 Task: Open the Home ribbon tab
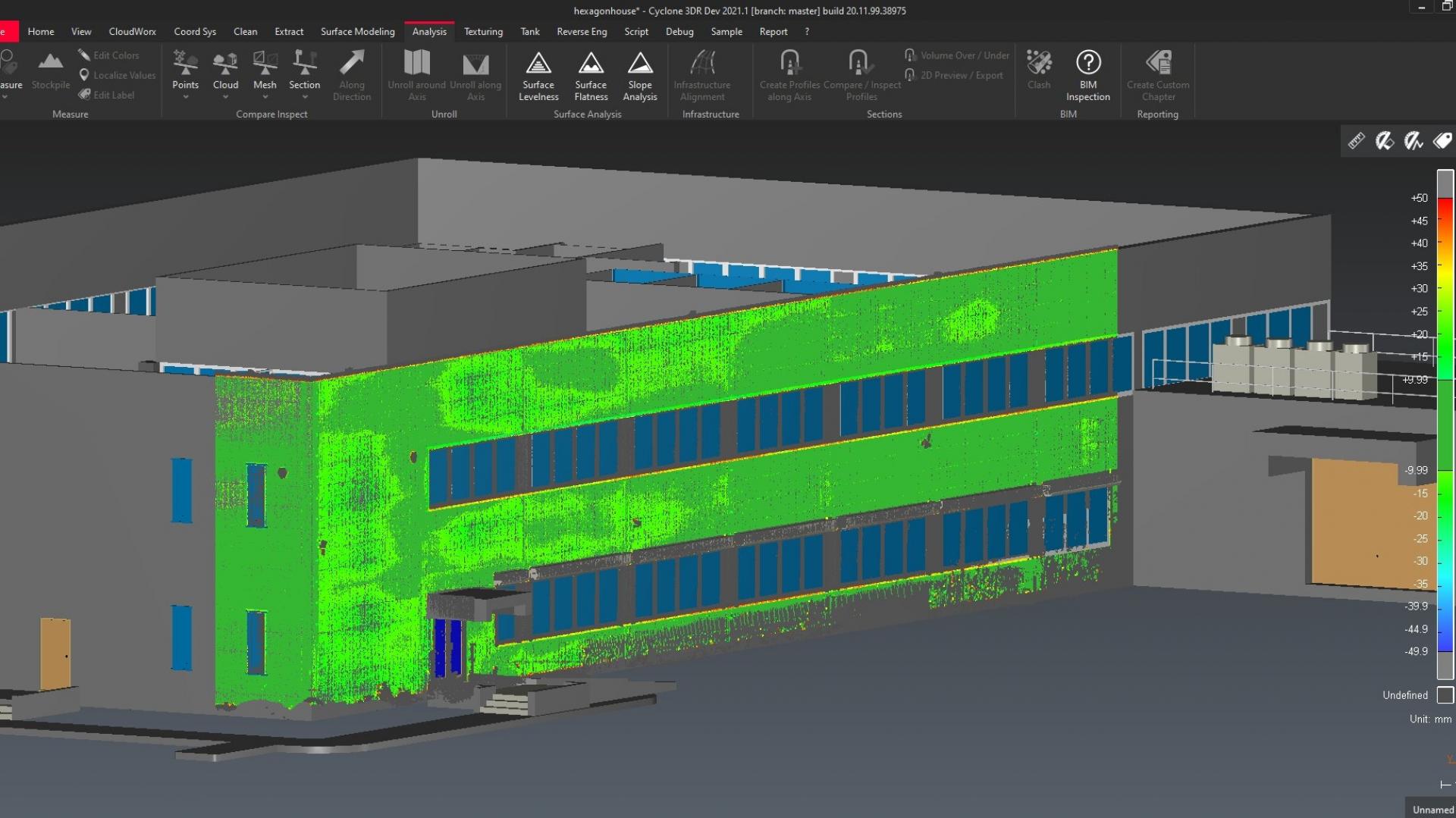tap(41, 32)
